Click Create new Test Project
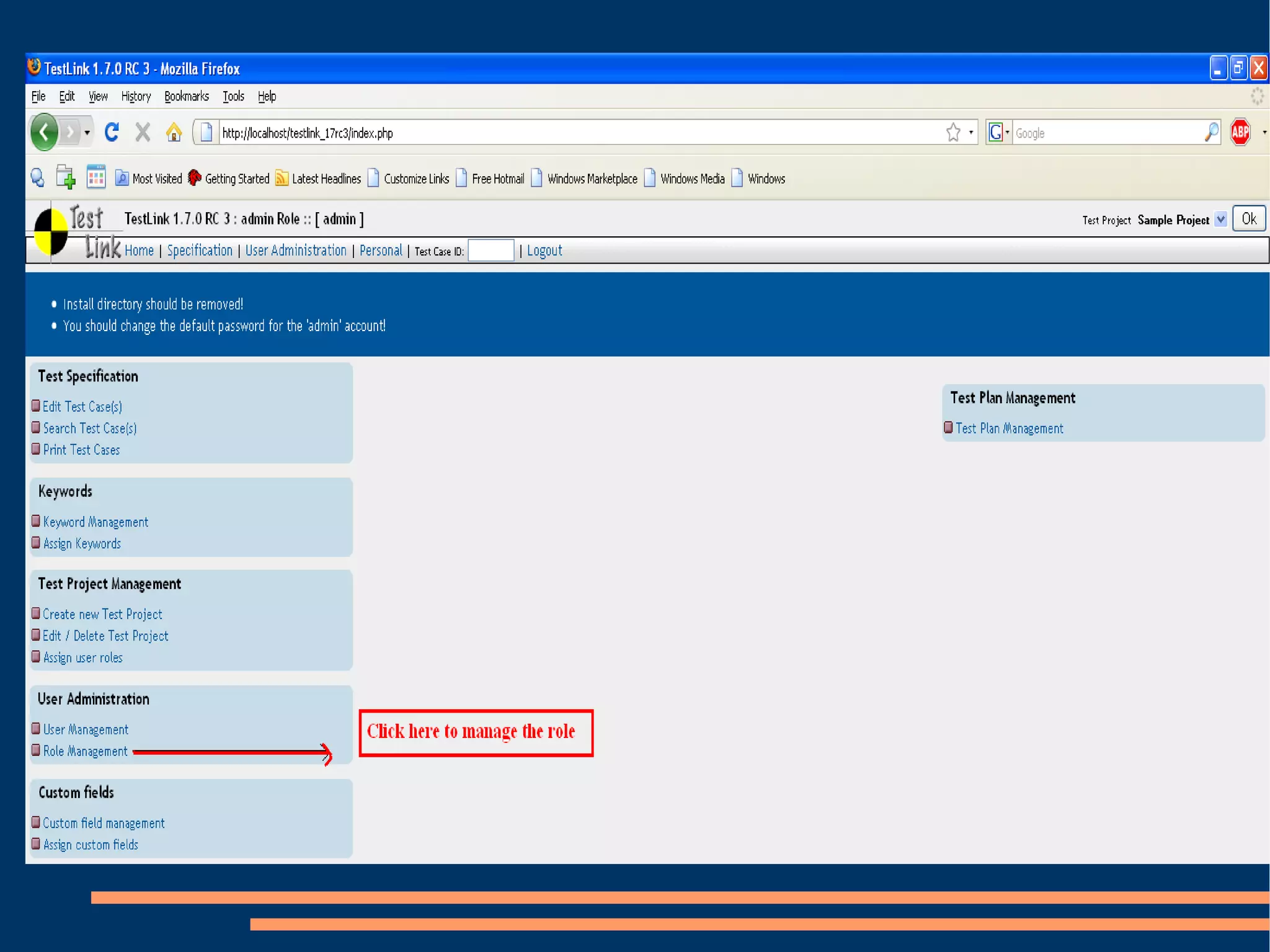This screenshot has height=952, width=1270. (x=102, y=615)
